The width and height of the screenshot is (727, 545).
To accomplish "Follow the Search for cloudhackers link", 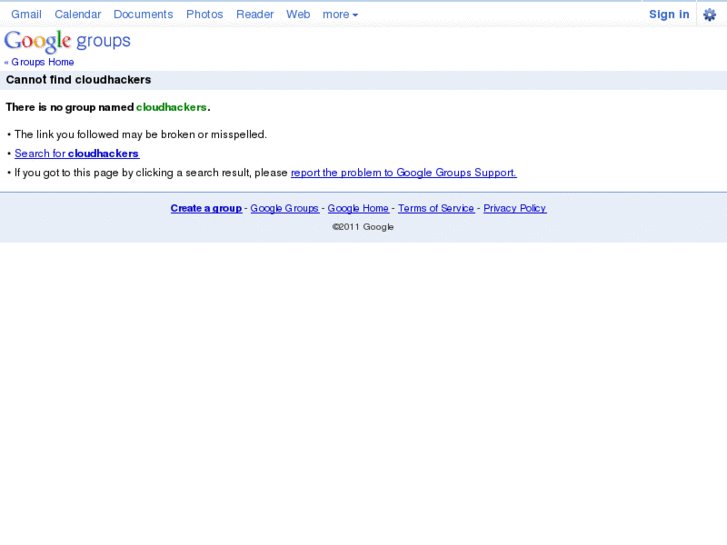I will 77,154.
